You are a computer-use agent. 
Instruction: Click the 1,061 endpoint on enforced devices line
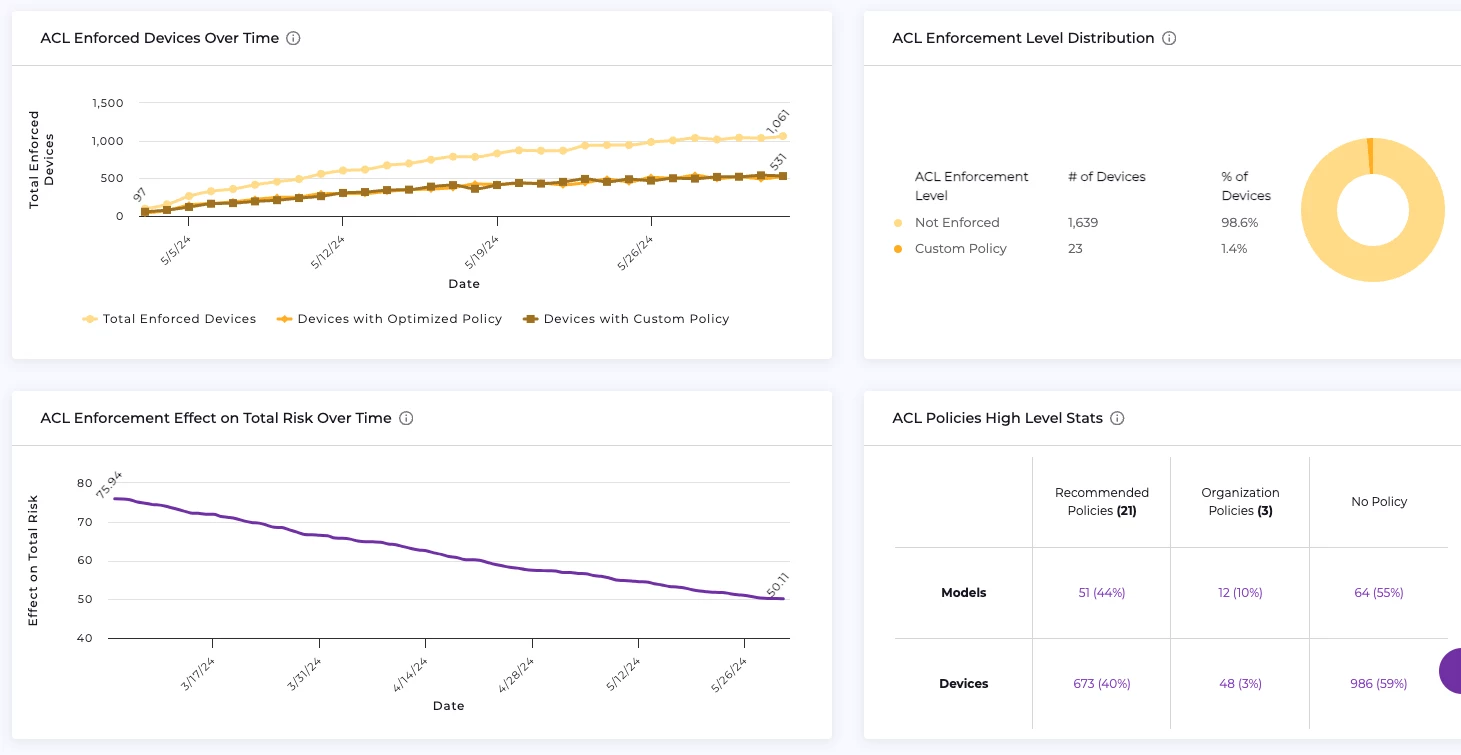(x=782, y=136)
